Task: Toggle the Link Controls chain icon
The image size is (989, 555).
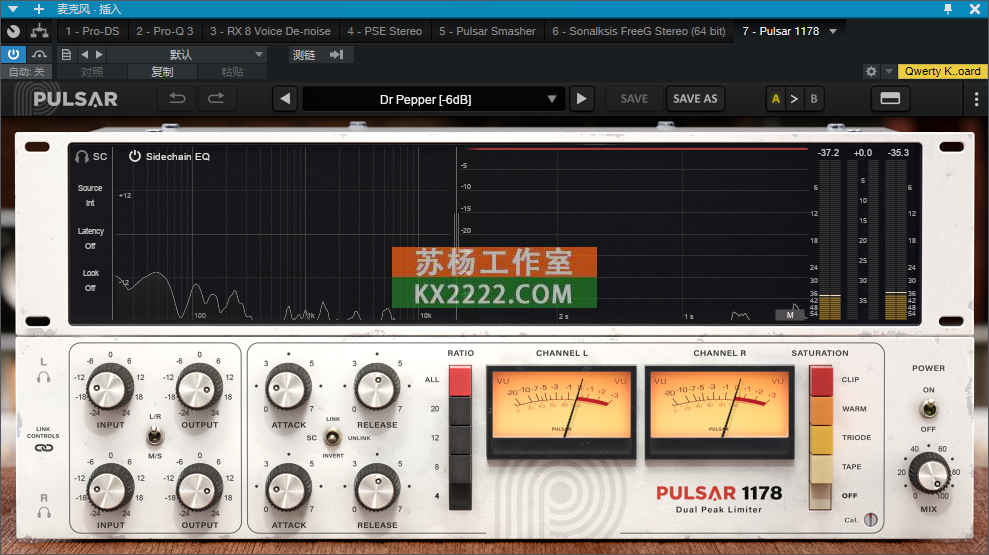Action: [x=44, y=448]
